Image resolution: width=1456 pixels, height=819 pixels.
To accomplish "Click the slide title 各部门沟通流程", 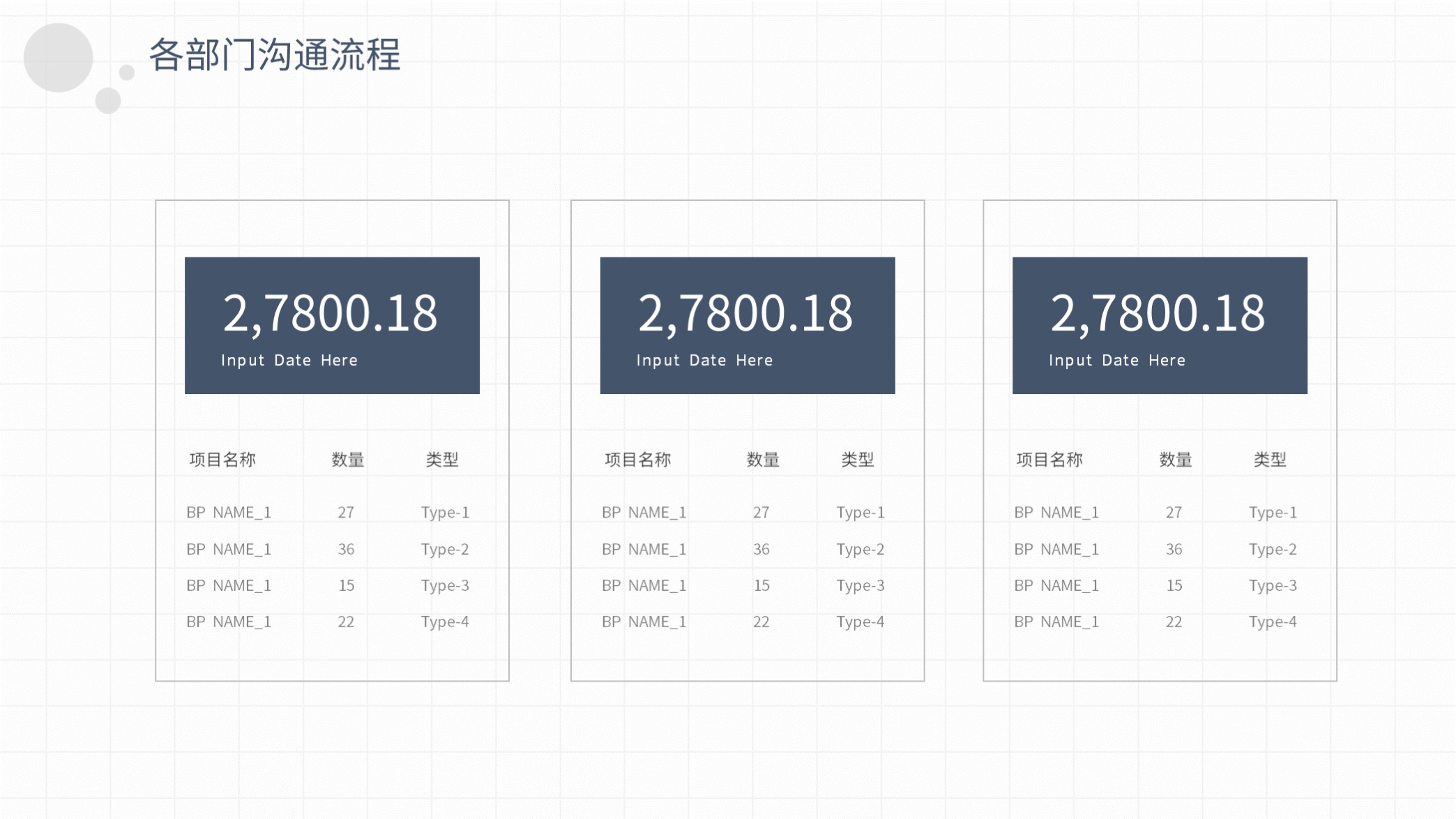I will [x=275, y=55].
